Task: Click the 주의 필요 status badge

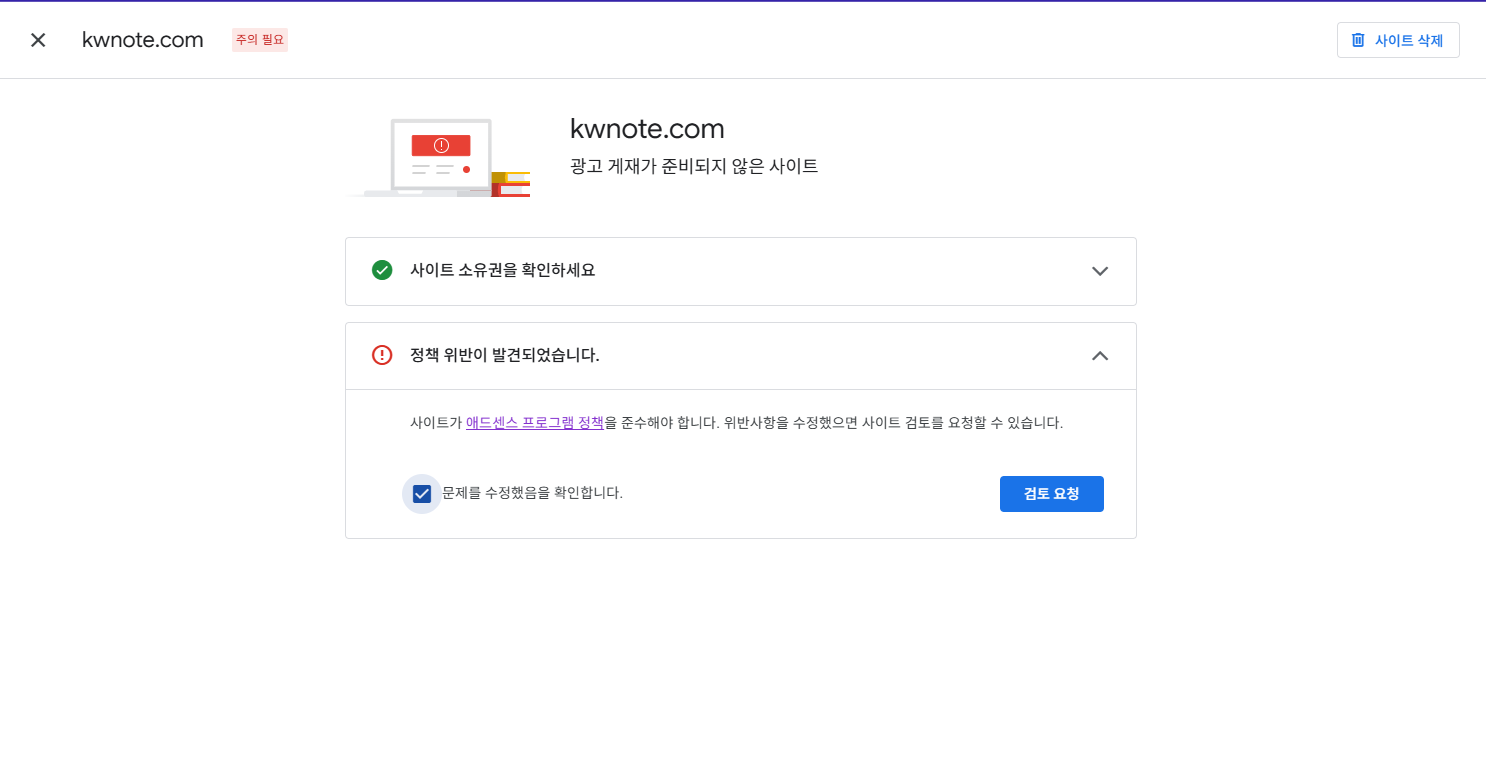Action: tap(260, 40)
